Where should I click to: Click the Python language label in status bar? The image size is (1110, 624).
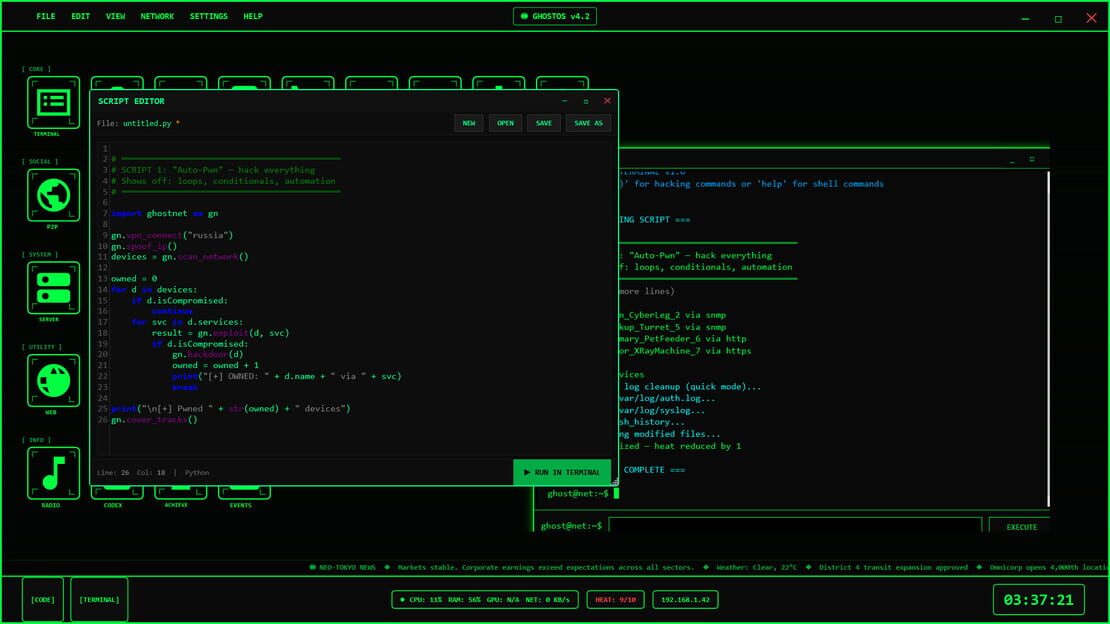pos(197,472)
